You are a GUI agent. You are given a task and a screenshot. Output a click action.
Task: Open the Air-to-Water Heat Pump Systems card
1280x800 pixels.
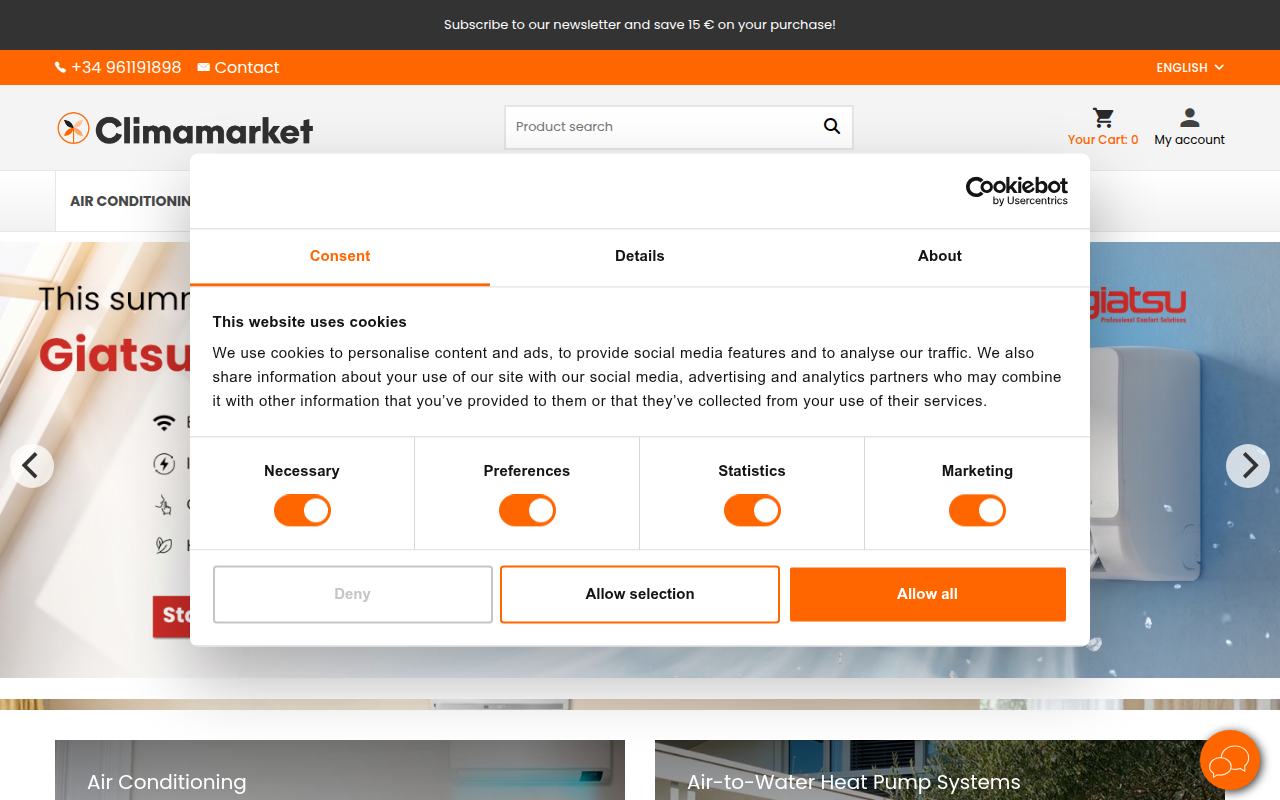click(x=940, y=770)
